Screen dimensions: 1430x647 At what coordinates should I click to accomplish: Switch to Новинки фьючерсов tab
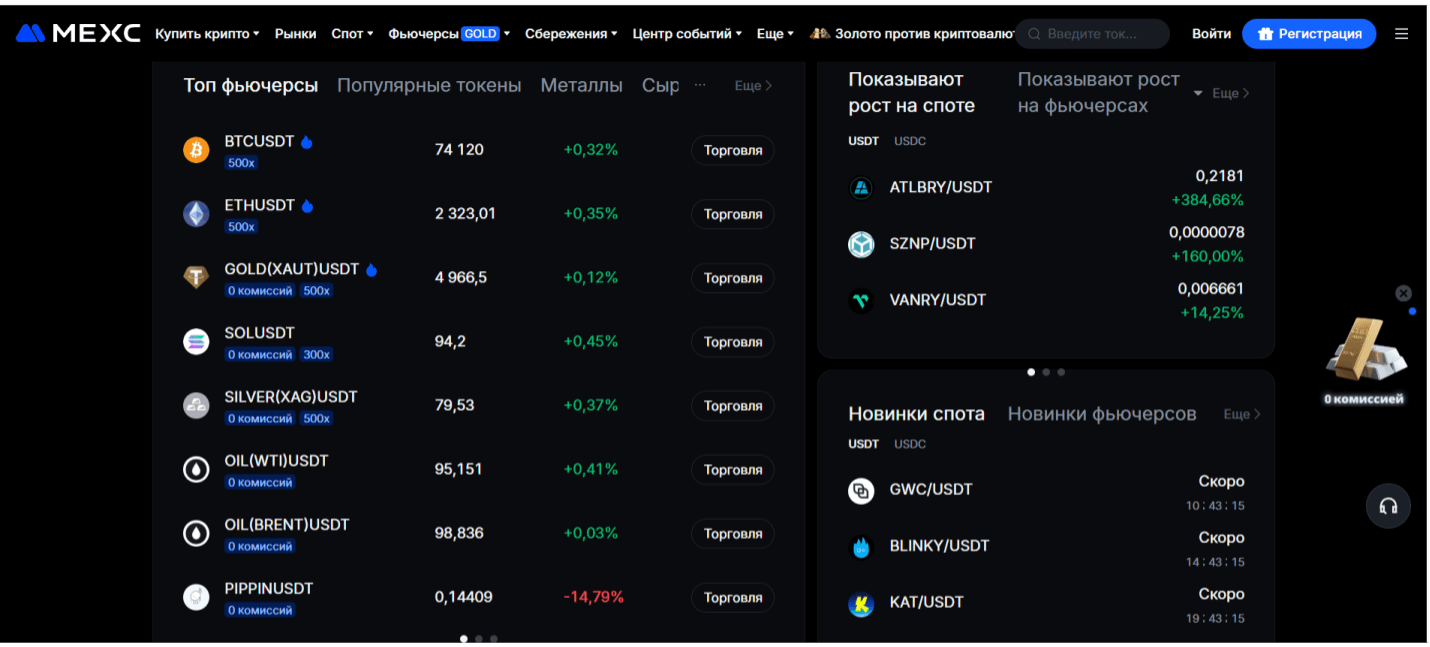tap(1102, 414)
